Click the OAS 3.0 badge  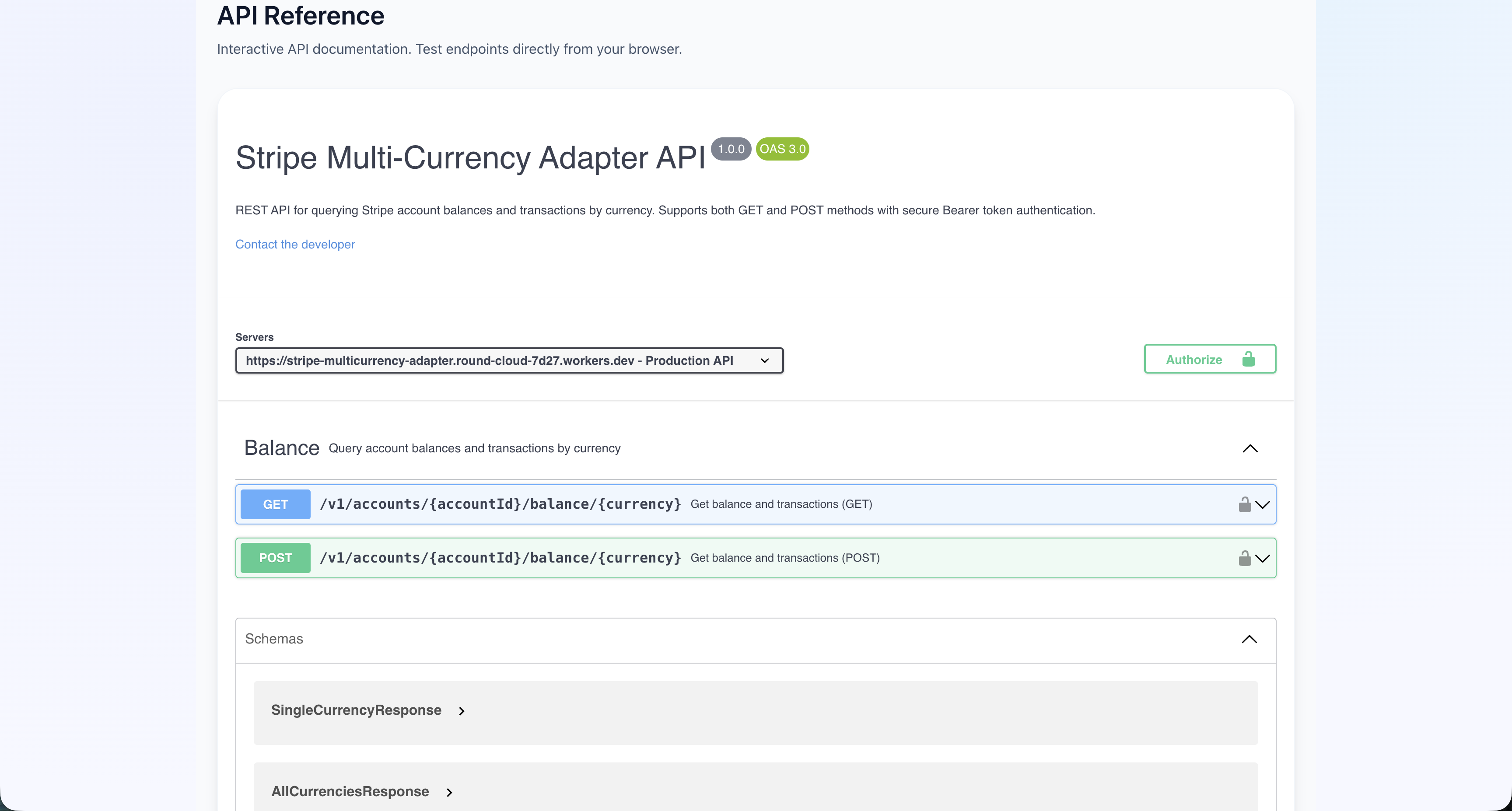pos(782,149)
